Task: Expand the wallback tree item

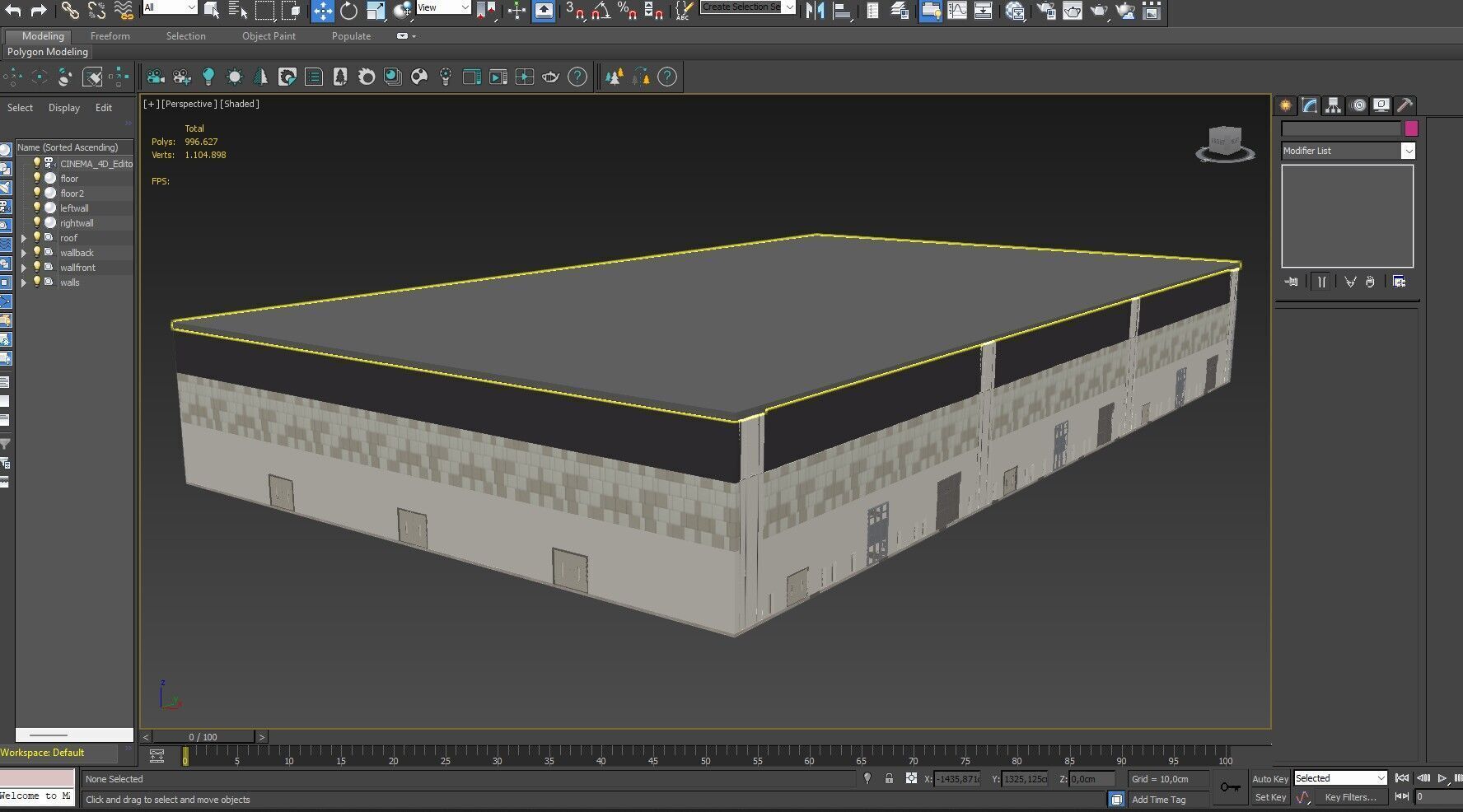Action: coord(24,253)
